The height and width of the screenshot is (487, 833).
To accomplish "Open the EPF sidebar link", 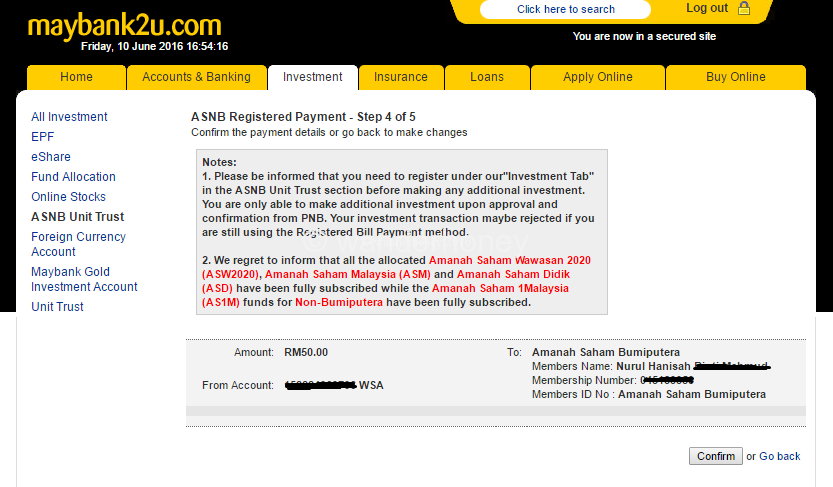I will coord(42,137).
